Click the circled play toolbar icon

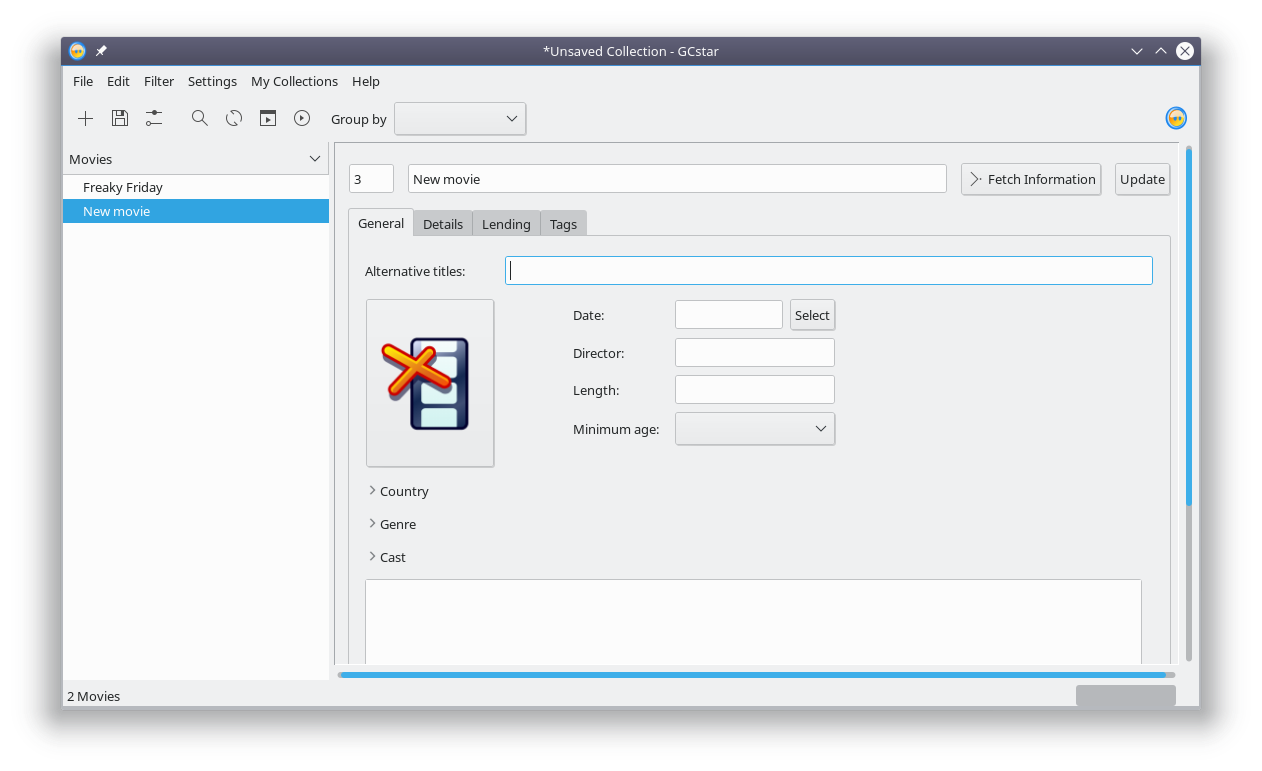pos(302,119)
